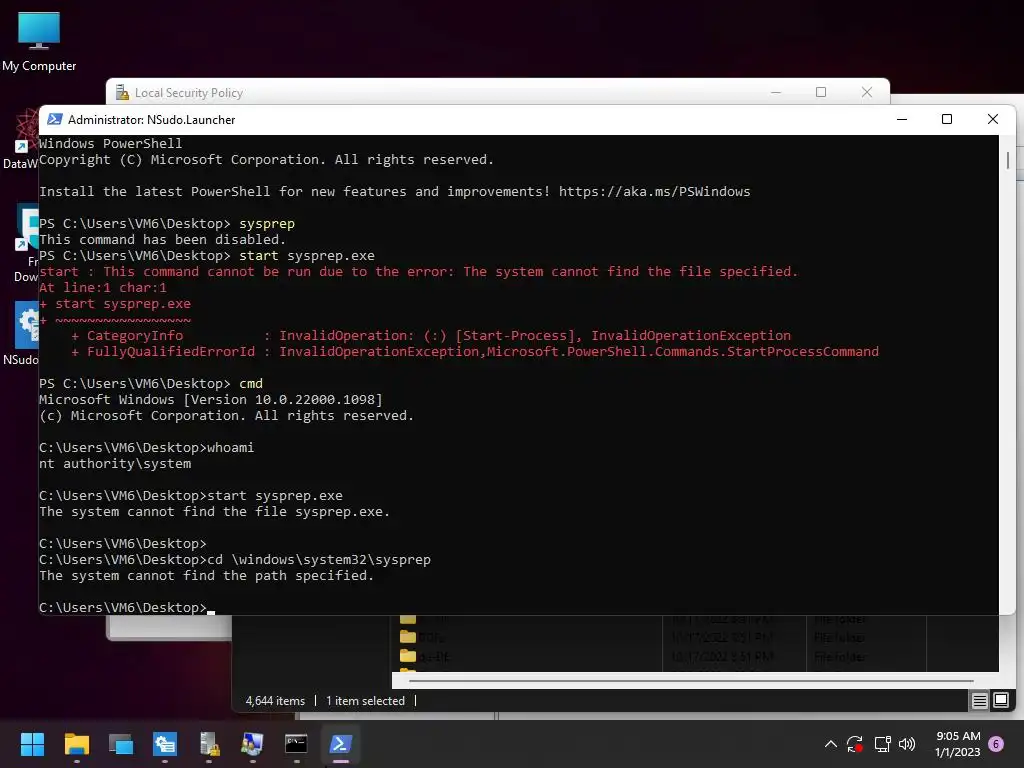Click the PowerShell console vertical scrollbar thumb
1024x768 pixels.
tap(1008, 160)
